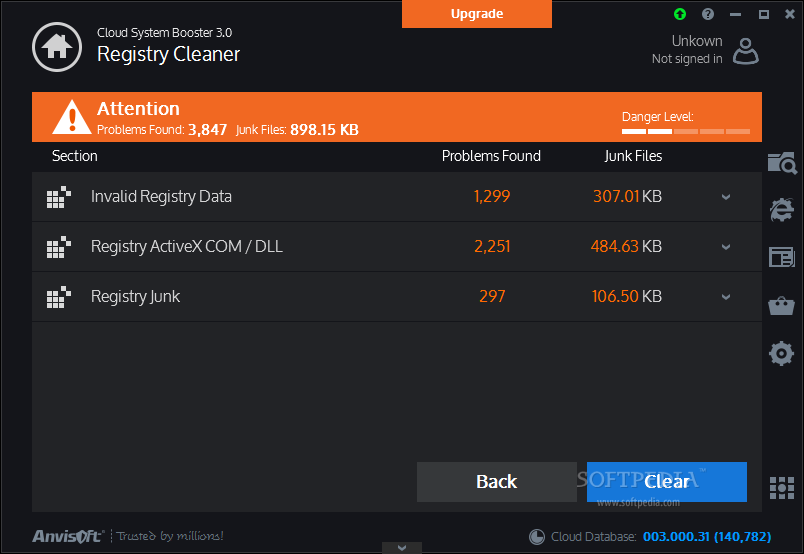804x554 pixels.
Task: Click the 307.01 KB junk value
Action: click(627, 196)
